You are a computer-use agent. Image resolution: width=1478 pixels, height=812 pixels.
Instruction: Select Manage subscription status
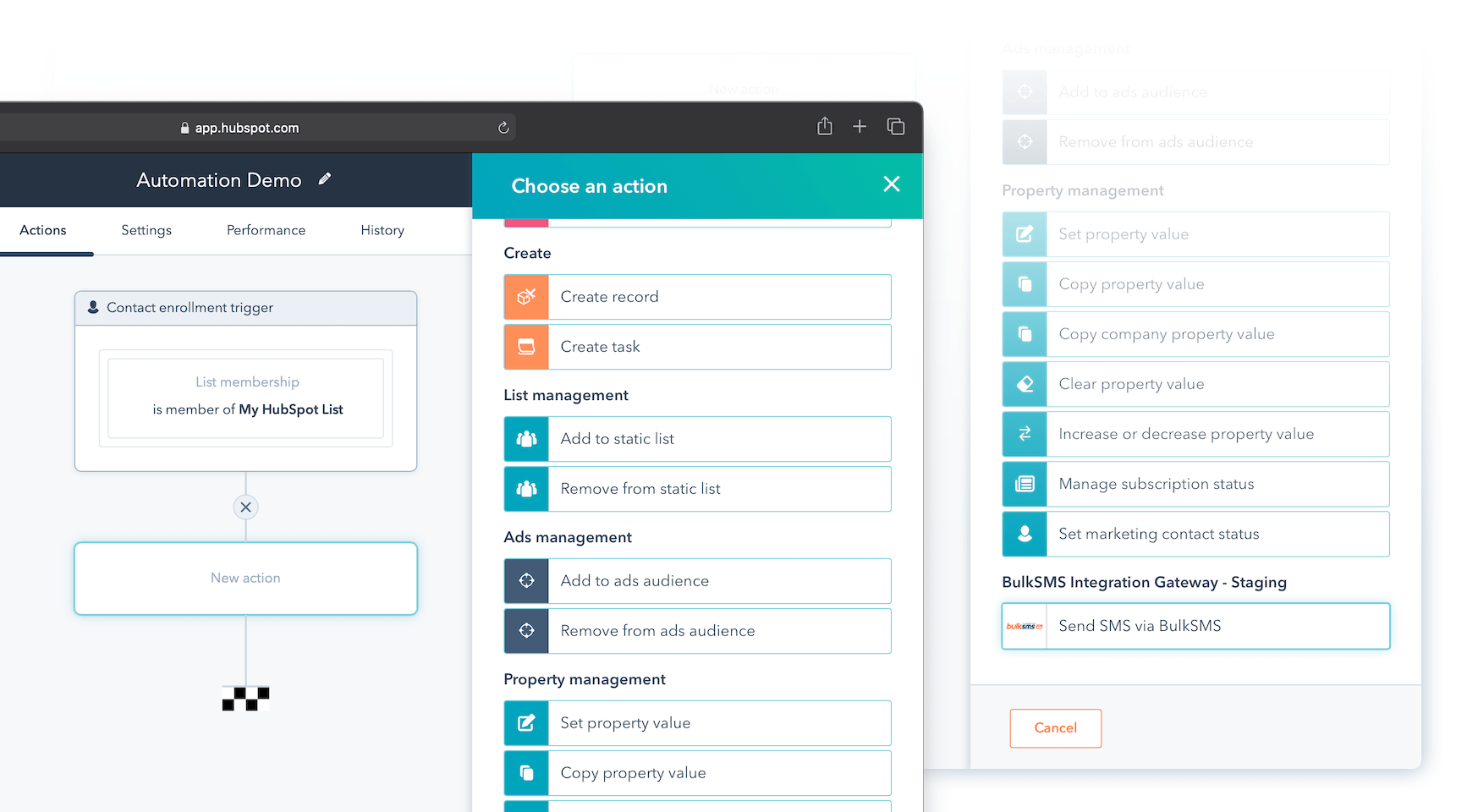pos(1195,484)
